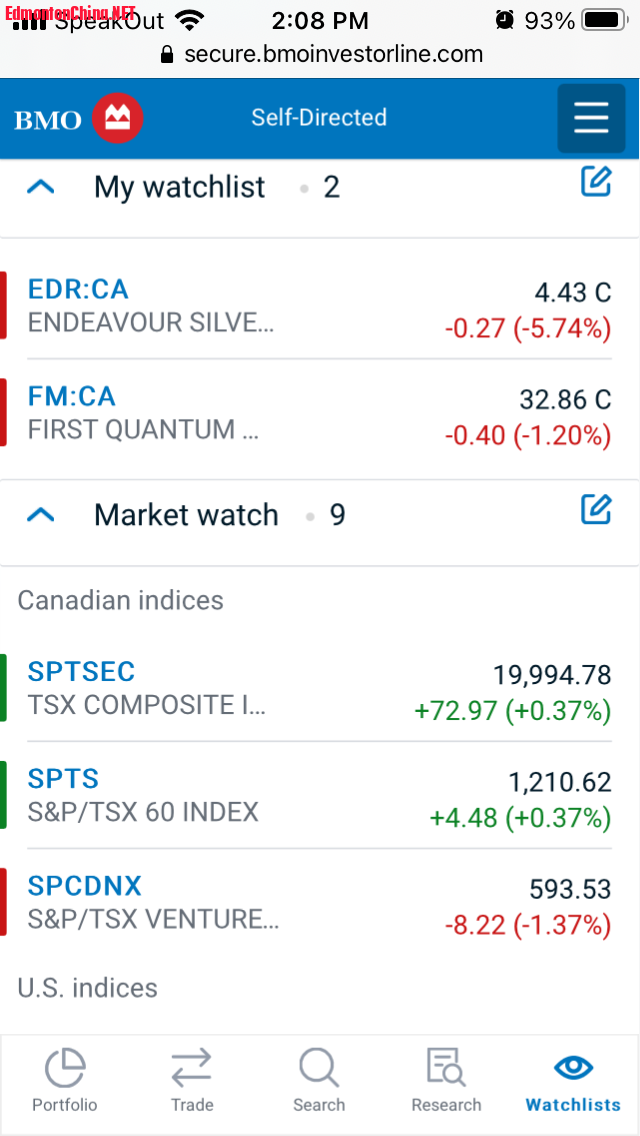Screen dimensions: 640x1136
Task: Tap the Trade arrows icon
Action: click(191, 1068)
